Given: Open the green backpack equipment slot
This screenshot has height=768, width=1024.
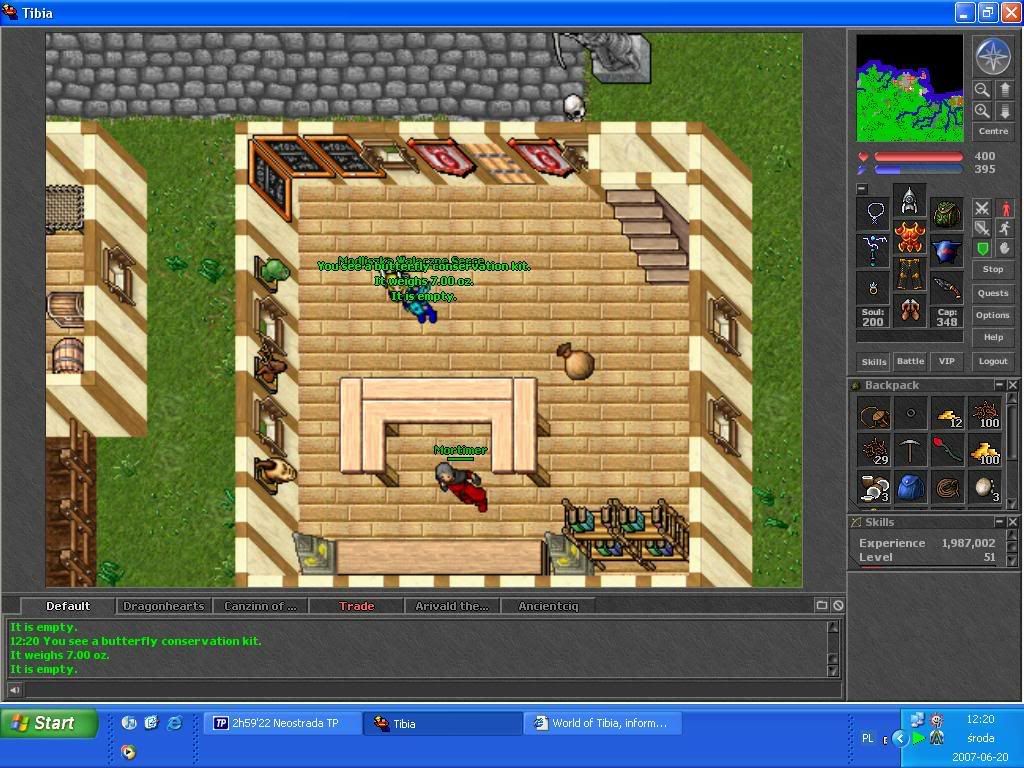Looking at the screenshot, I should click(x=946, y=213).
